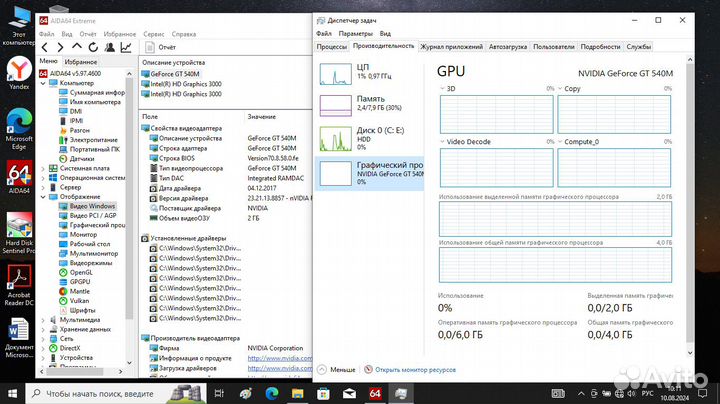
Task: Click the AIDA64 up-level arrow
Action: [77, 47]
